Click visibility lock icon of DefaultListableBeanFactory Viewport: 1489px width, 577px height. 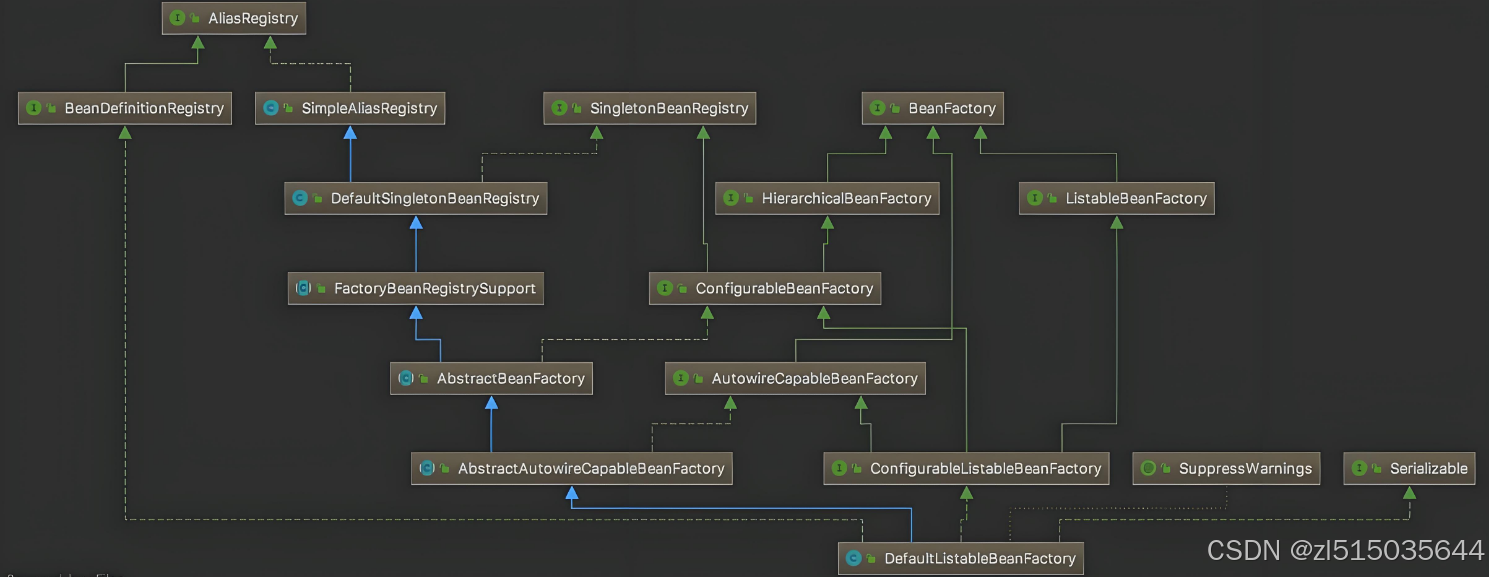coord(870,558)
